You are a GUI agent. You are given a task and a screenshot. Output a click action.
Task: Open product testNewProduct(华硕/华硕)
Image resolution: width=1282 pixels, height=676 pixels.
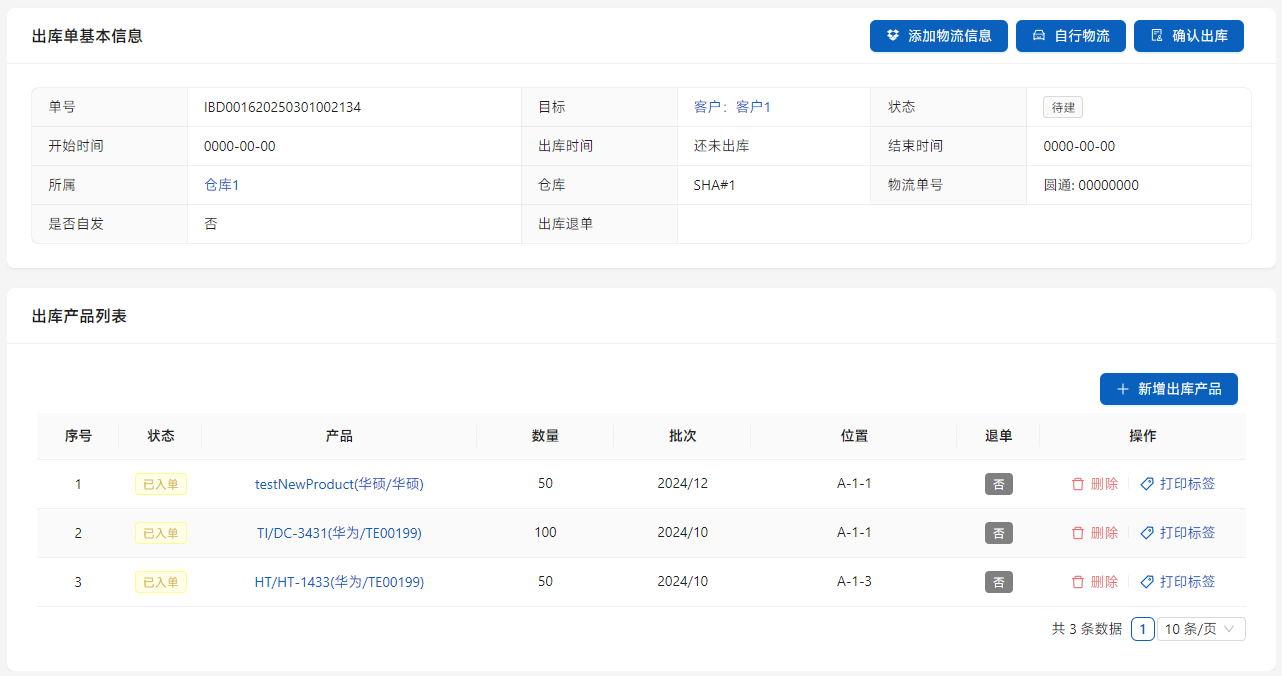coord(339,484)
